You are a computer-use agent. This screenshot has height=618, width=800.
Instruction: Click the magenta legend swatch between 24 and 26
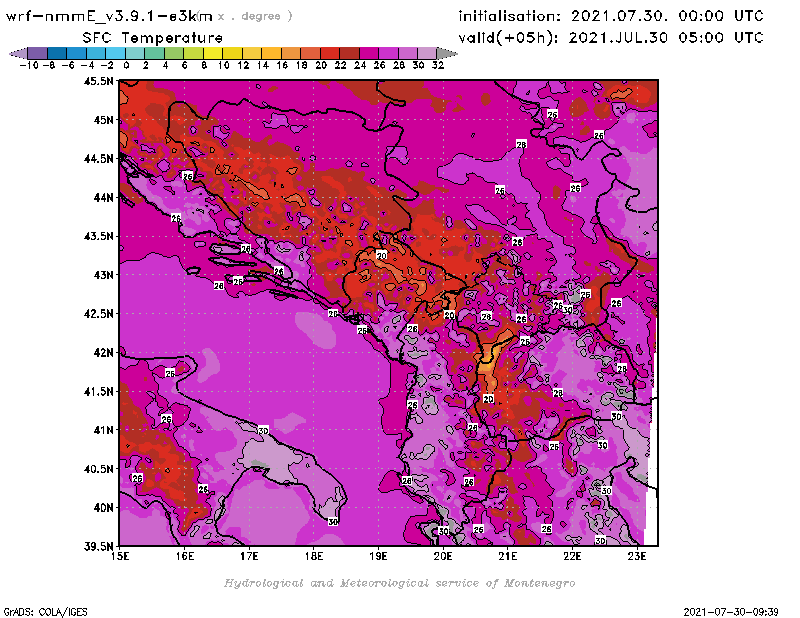(369, 53)
